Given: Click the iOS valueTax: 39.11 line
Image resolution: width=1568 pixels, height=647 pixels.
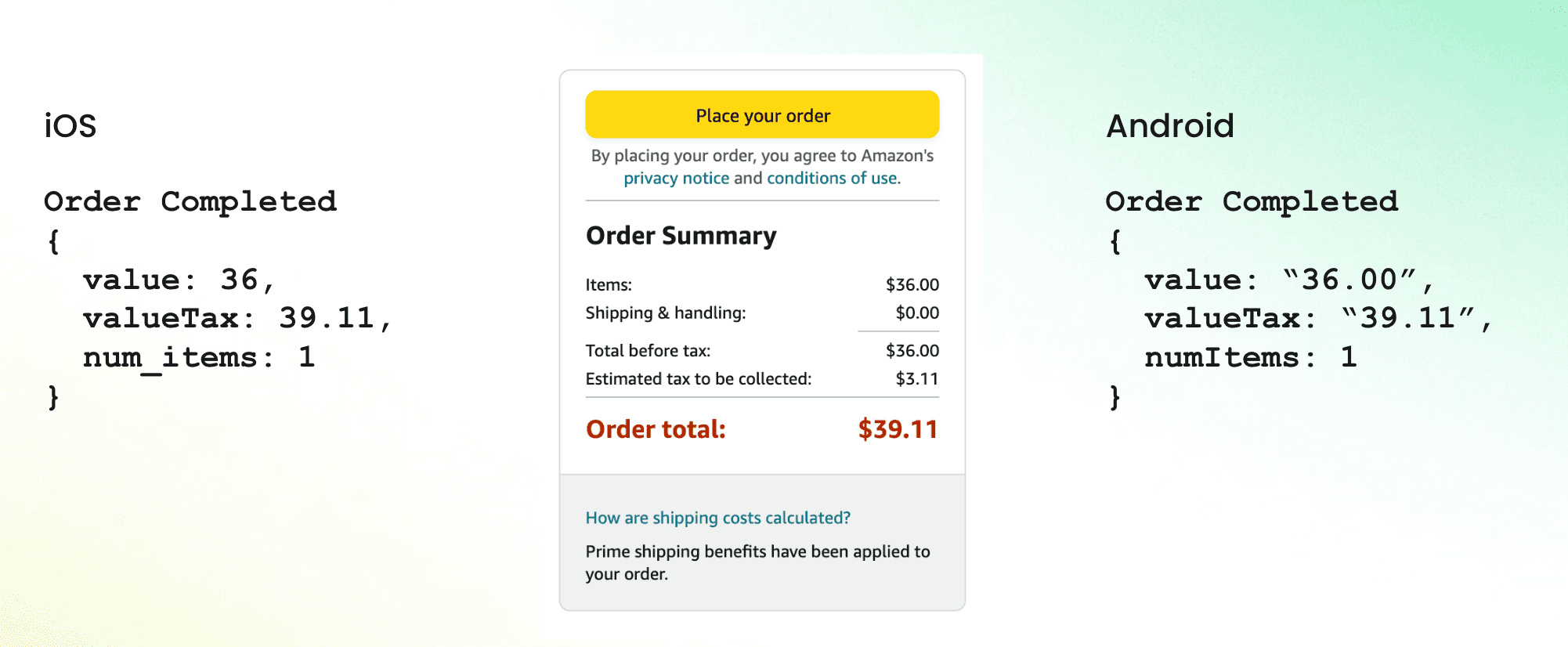Looking at the screenshot, I should tap(237, 319).
